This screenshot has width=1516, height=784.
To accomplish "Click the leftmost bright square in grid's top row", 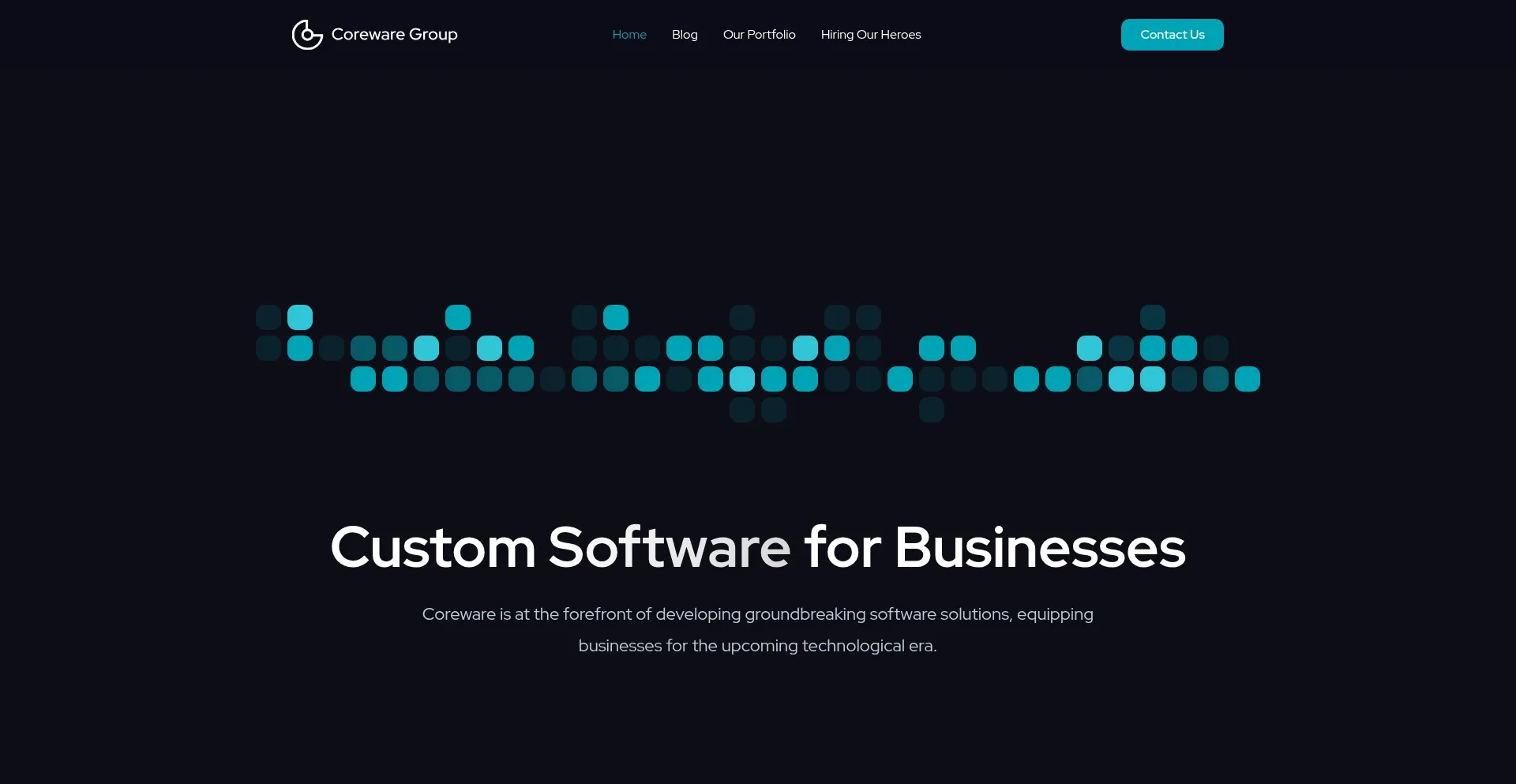I will pyautogui.click(x=300, y=317).
